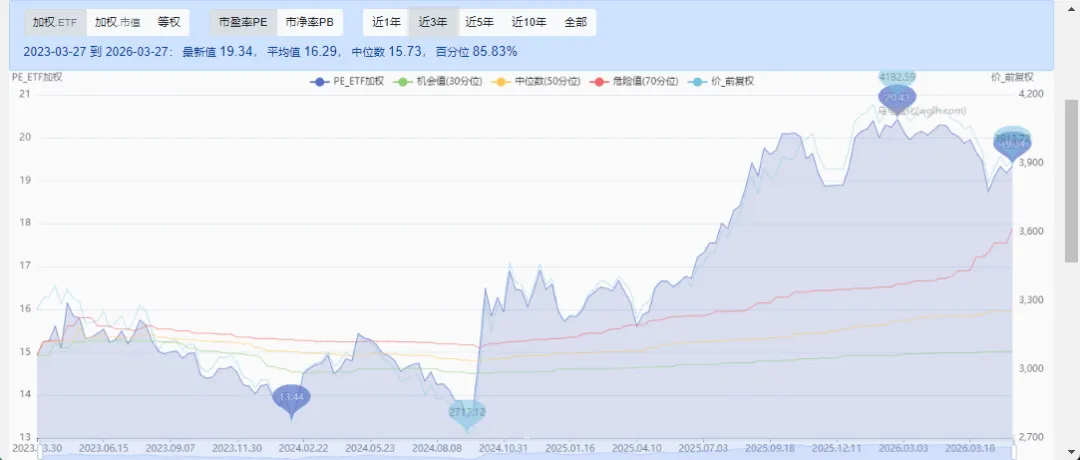The width and height of the screenshot is (1080, 460).
Task: Choose the 近3年 time range
Action: 433,22
